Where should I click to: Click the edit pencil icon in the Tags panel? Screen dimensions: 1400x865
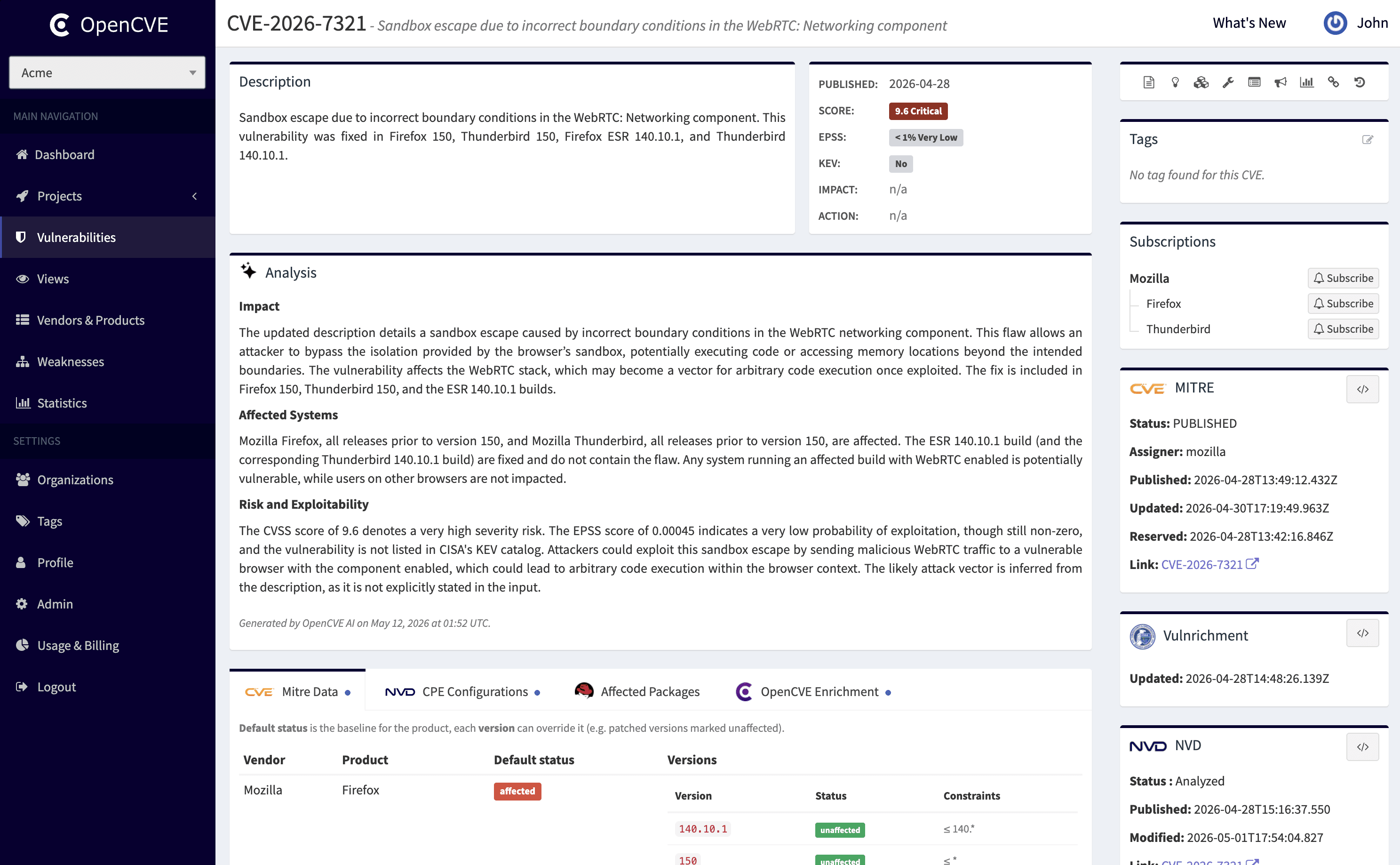(x=1368, y=140)
